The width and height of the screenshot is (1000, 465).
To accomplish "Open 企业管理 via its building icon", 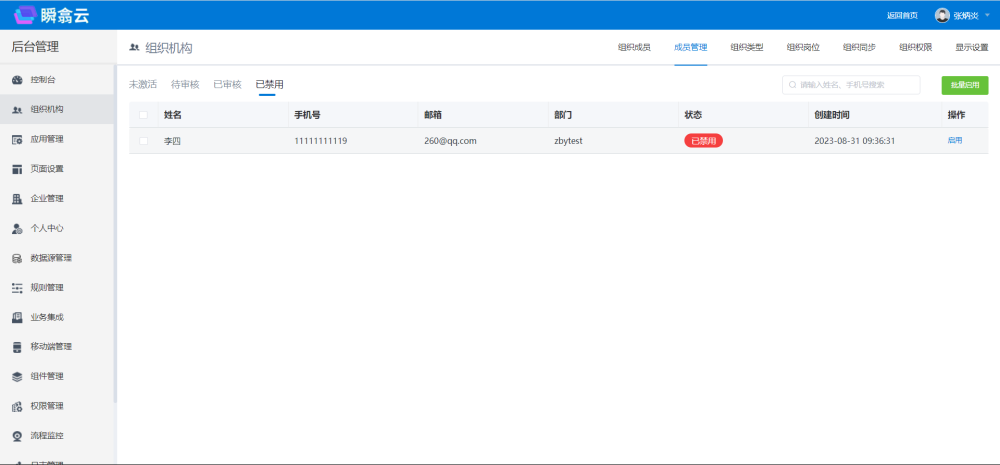I will [17, 198].
